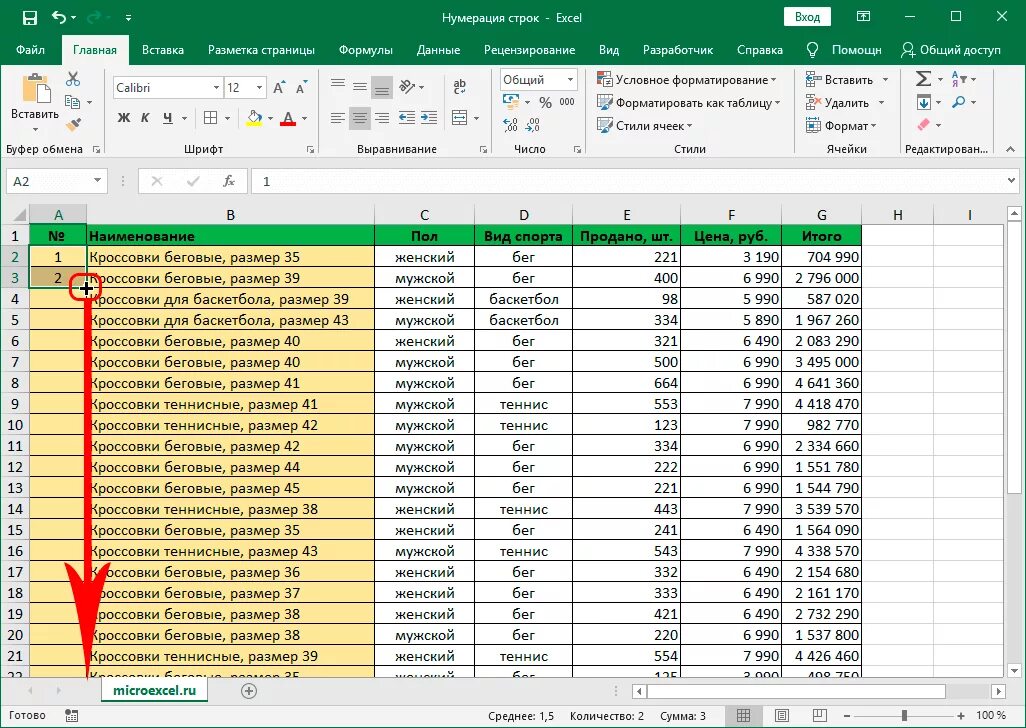Align text to the right
The height and width of the screenshot is (728, 1026).
(x=381, y=118)
